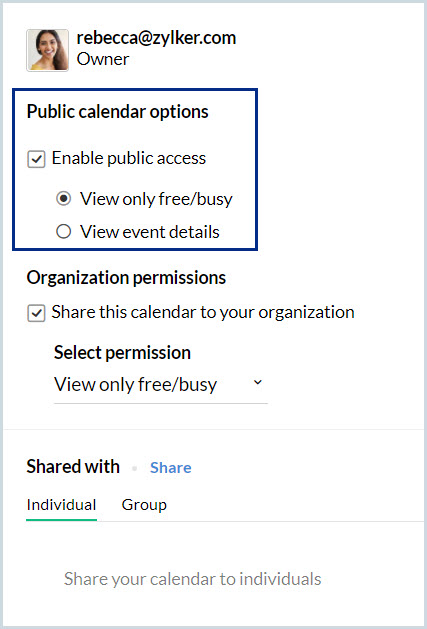Switch to the Group tab

144,505
